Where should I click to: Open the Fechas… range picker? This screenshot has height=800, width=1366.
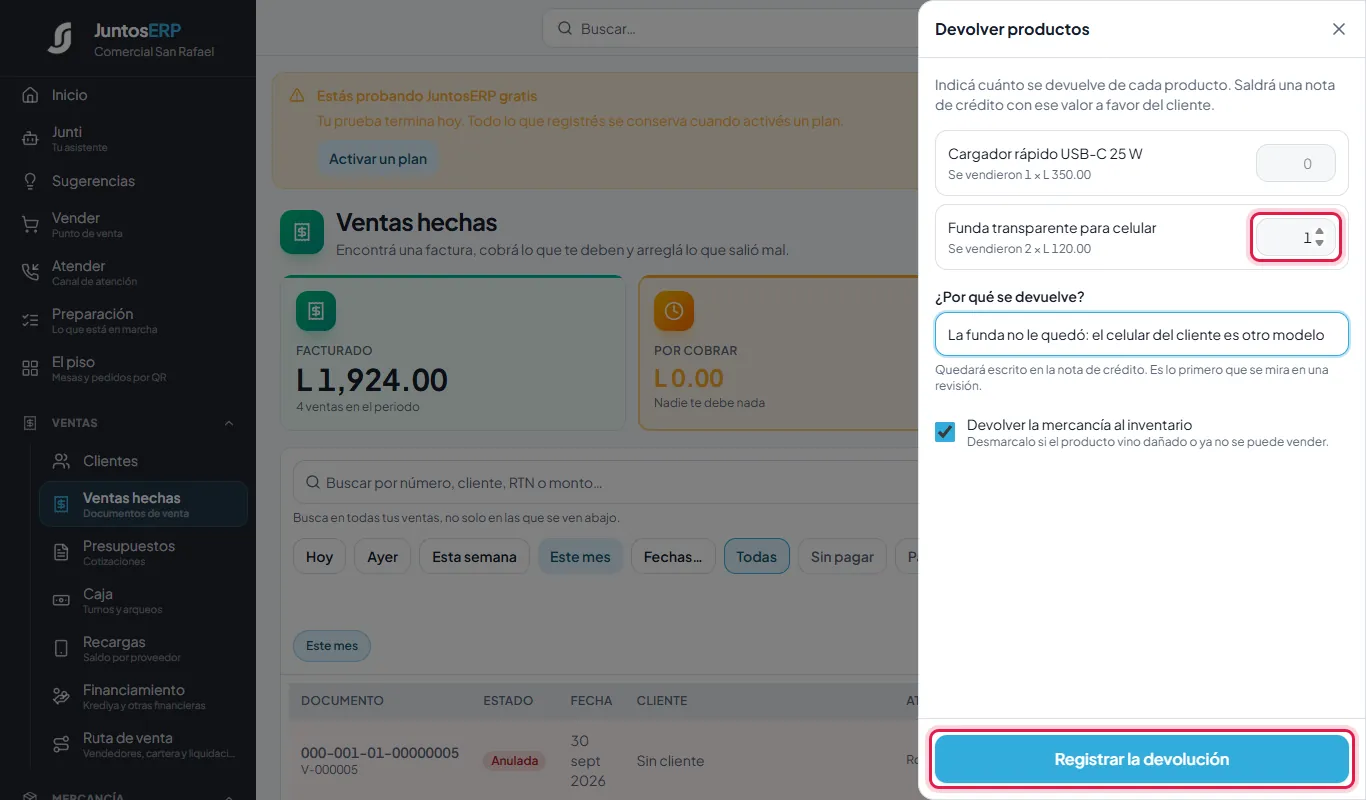click(x=673, y=557)
